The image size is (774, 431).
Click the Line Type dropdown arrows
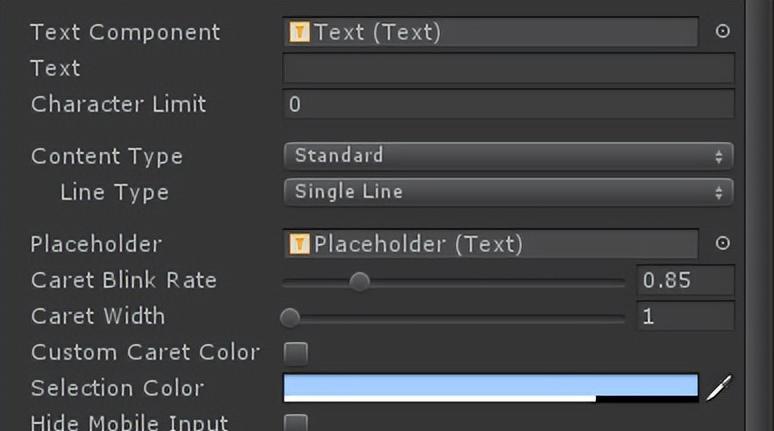(x=719, y=193)
